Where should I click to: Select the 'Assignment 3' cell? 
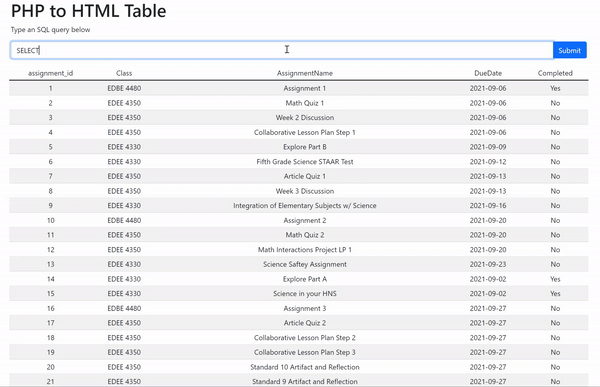305,309
